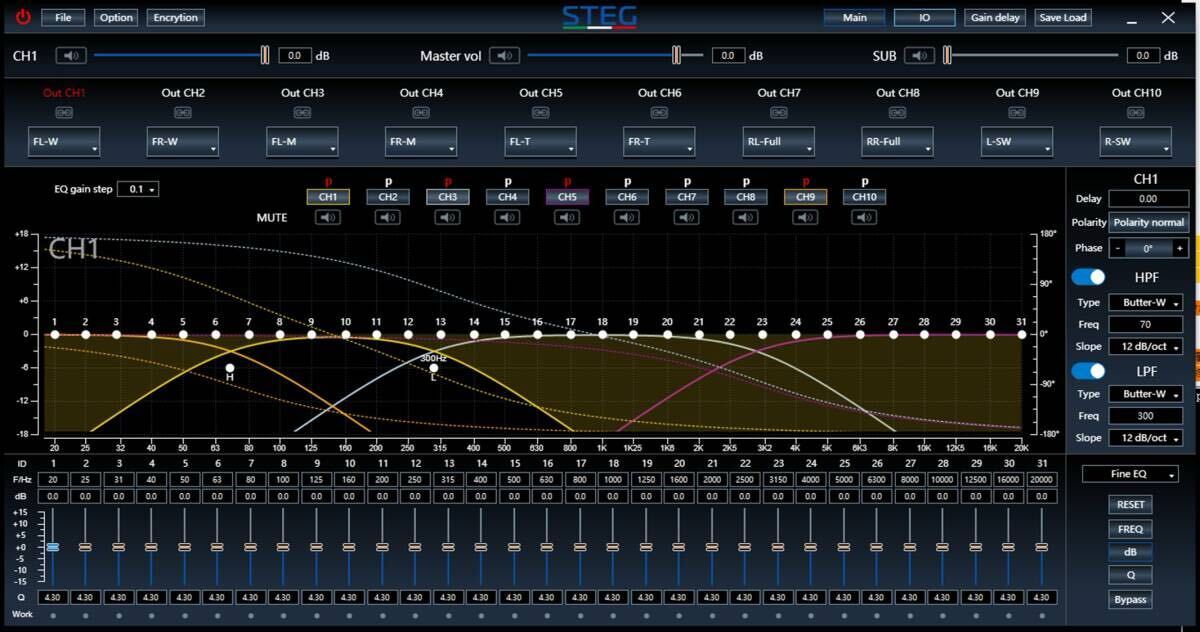Toggle the LPF switch off
Screen dimensions: 1200x632
[1088, 371]
